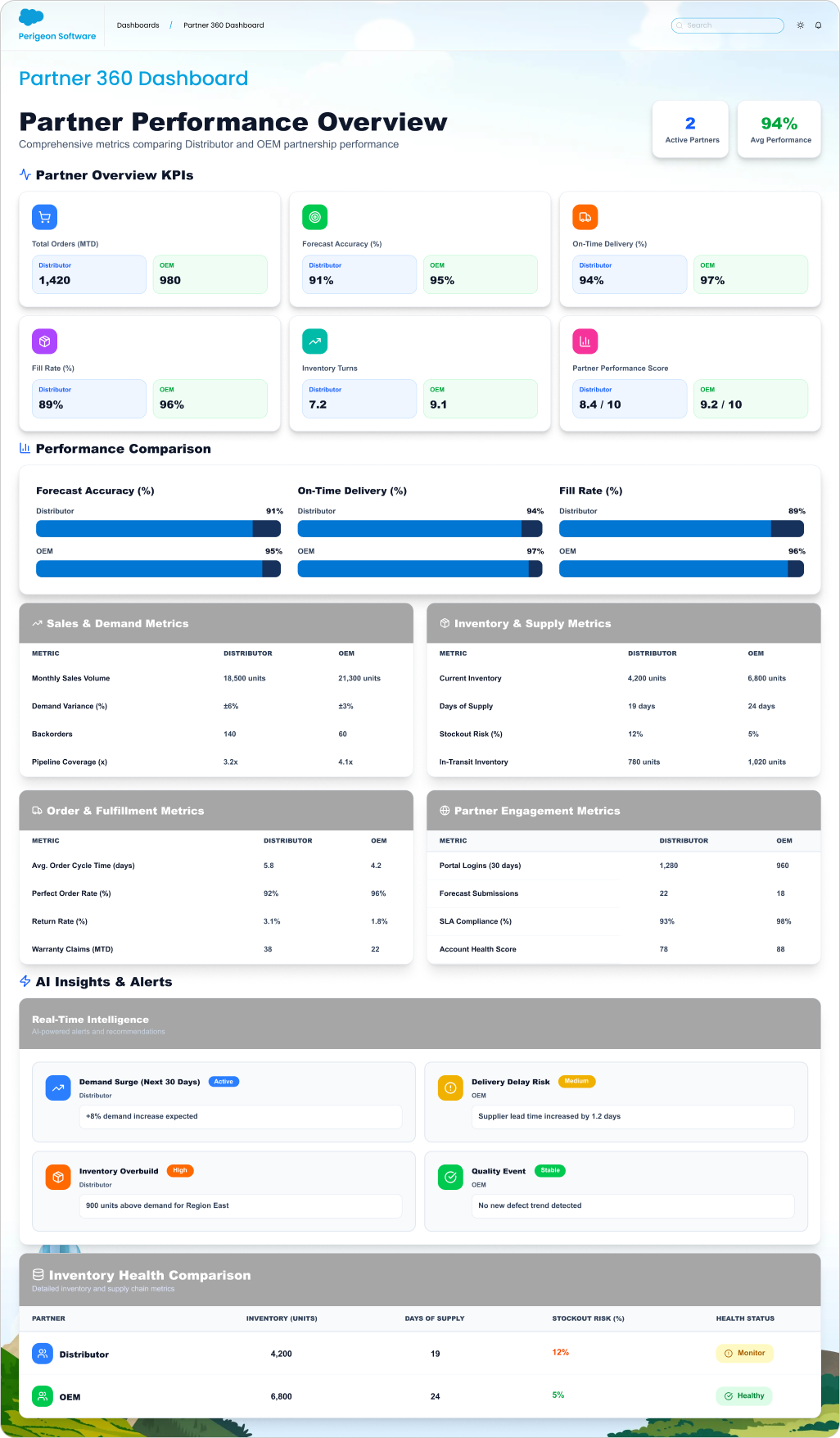This screenshot has height=1438, width=840.
Task: Click the purple box Fill Rate icon
Action: tap(44, 341)
